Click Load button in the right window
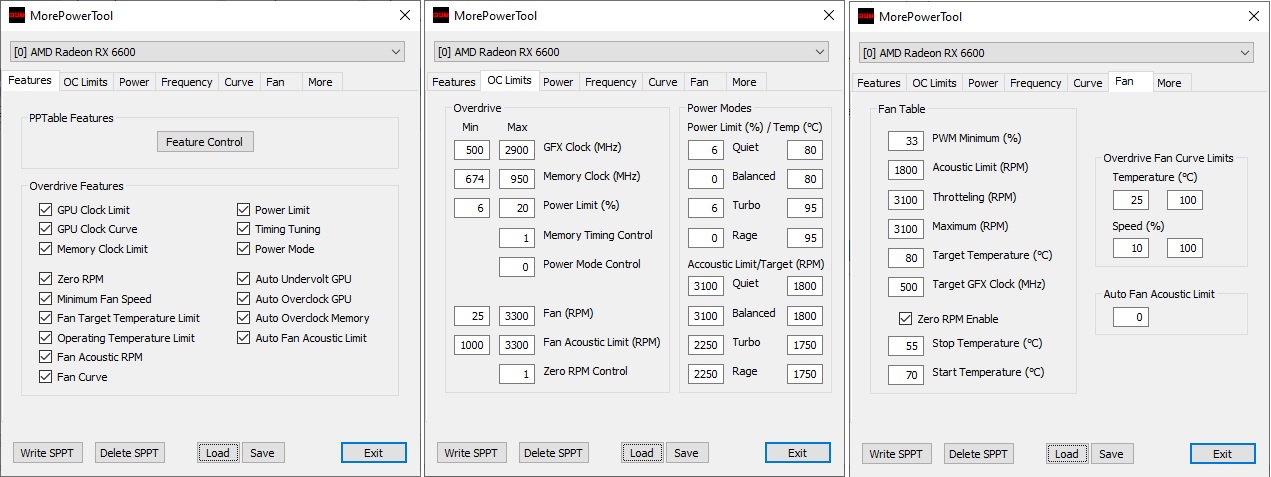The image size is (1271, 477). pyautogui.click(x=1067, y=454)
